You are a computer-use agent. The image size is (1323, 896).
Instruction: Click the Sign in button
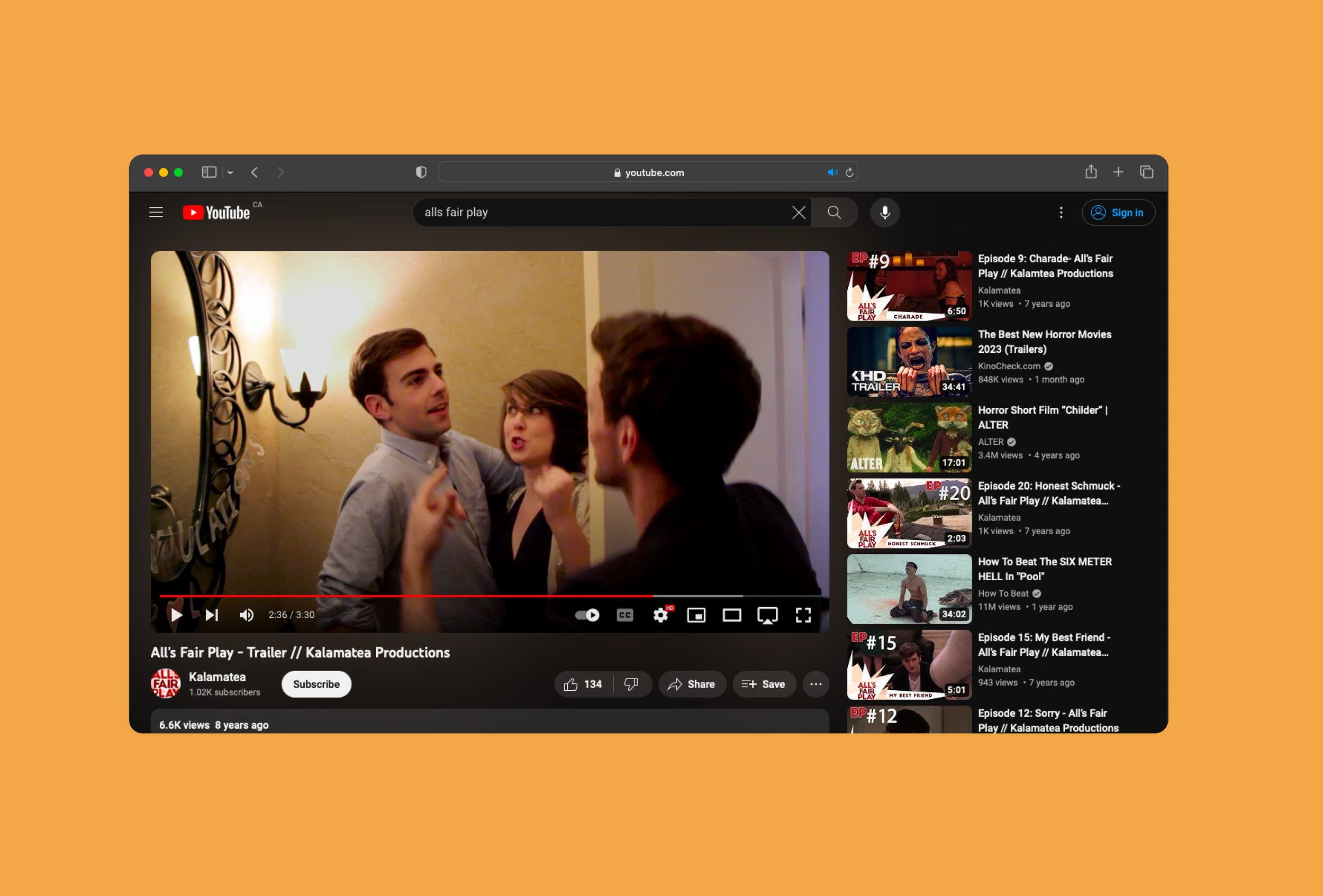pos(1118,212)
